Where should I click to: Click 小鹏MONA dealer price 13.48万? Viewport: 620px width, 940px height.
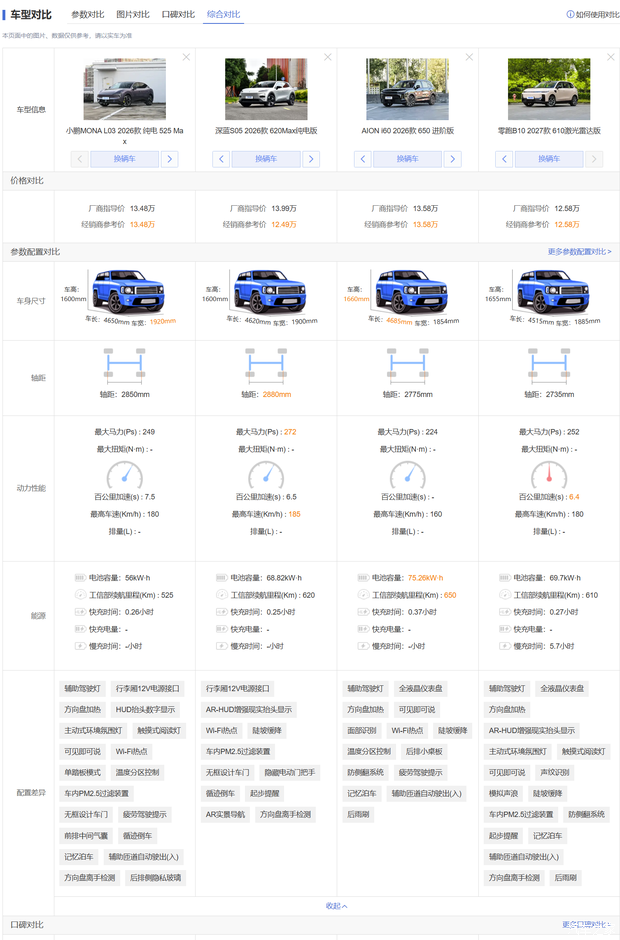(142, 224)
